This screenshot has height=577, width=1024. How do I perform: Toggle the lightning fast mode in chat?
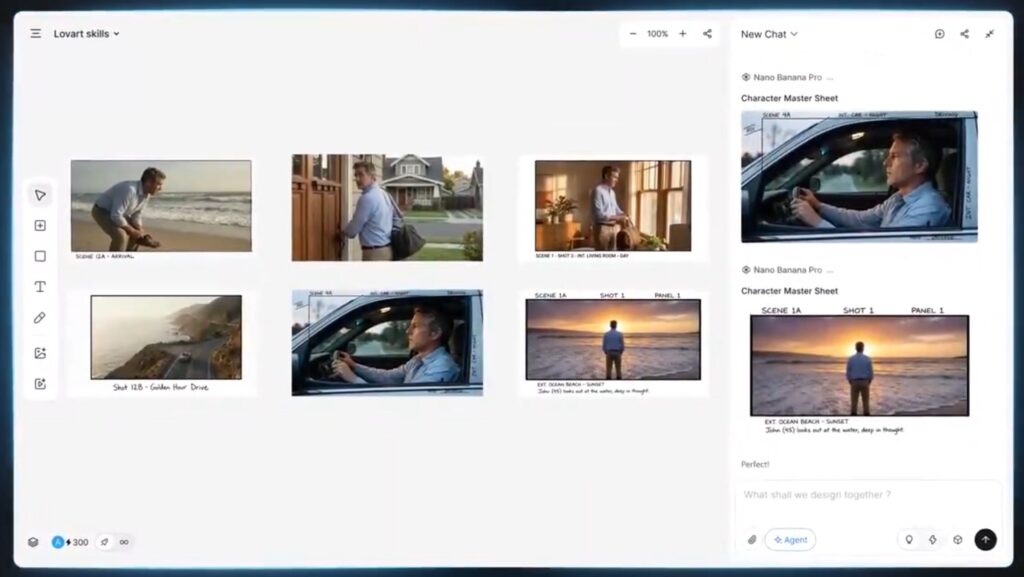coord(932,540)
